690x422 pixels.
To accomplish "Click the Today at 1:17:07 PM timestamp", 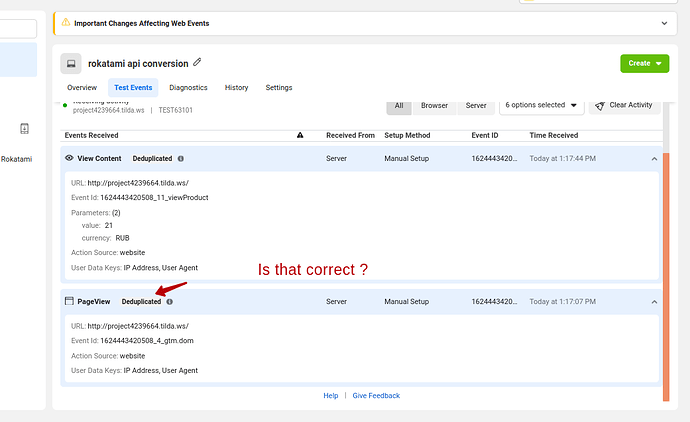I will tap(562, 301).
